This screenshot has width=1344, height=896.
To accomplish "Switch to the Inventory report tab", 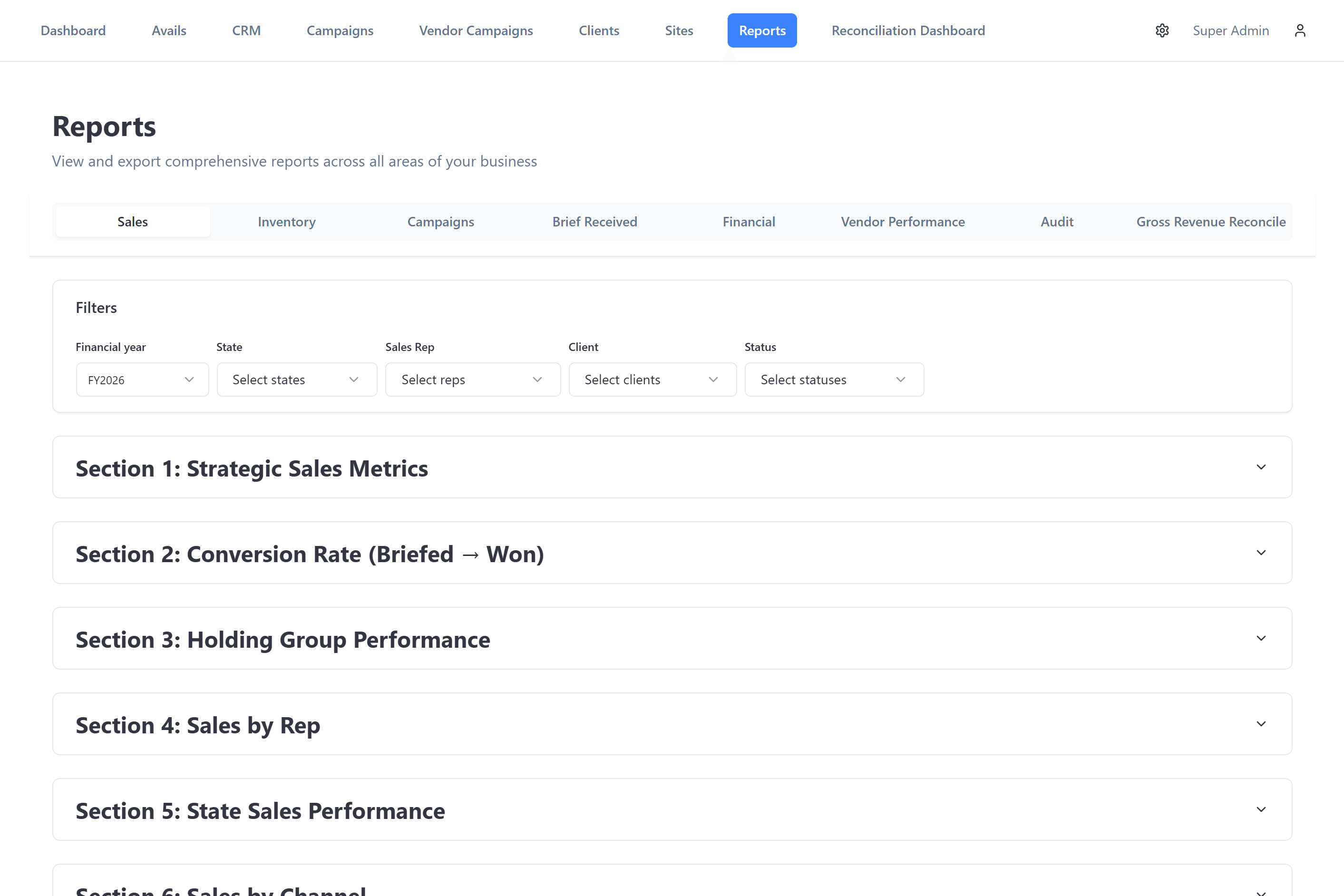I will 286,222.
